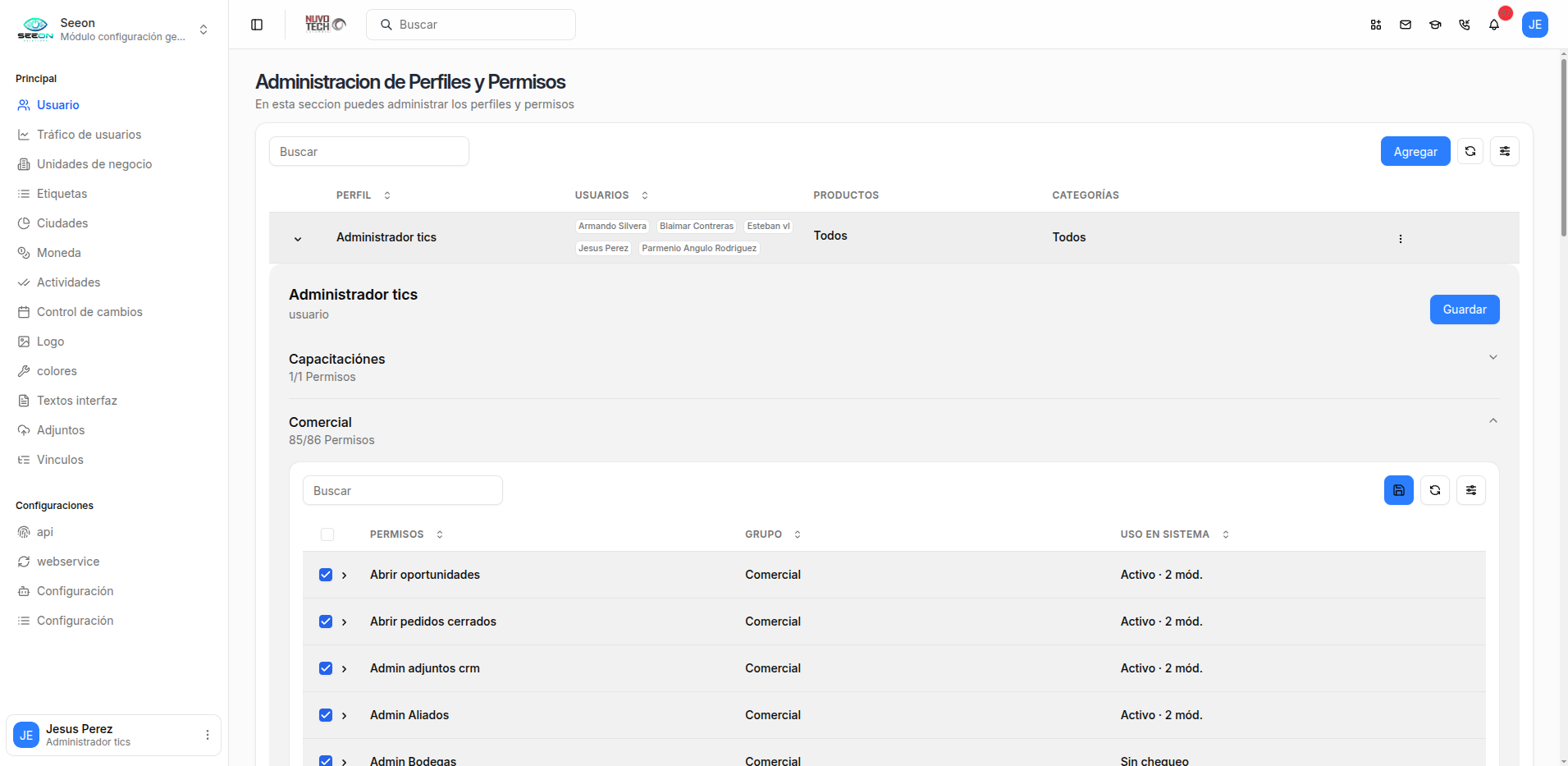Click the Blaimar Contreras user tag
The width and height of the screenshot is (1568, 766).
pos(697,226)
